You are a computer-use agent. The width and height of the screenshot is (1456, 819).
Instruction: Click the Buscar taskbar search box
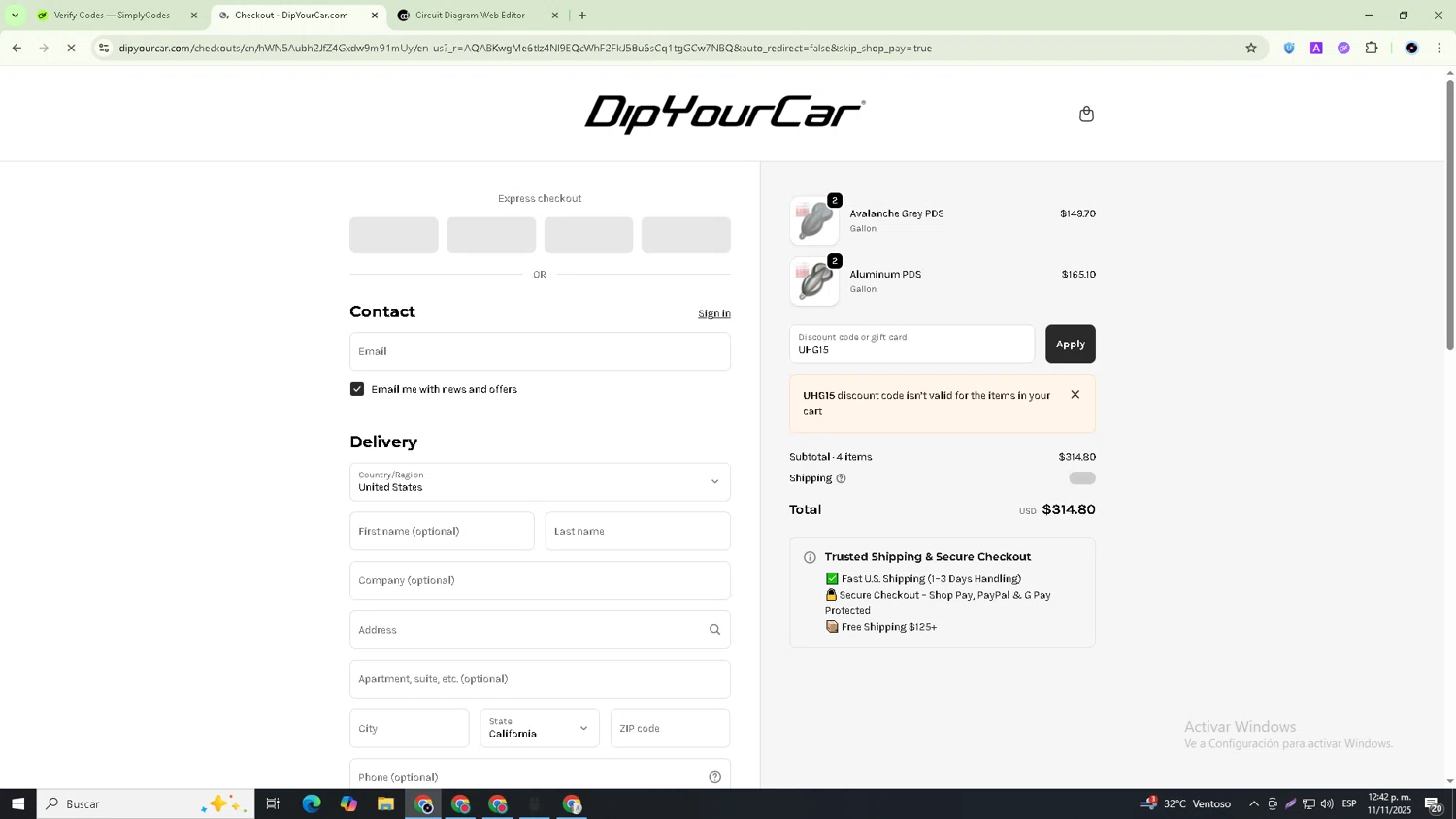tap(146, 803)
